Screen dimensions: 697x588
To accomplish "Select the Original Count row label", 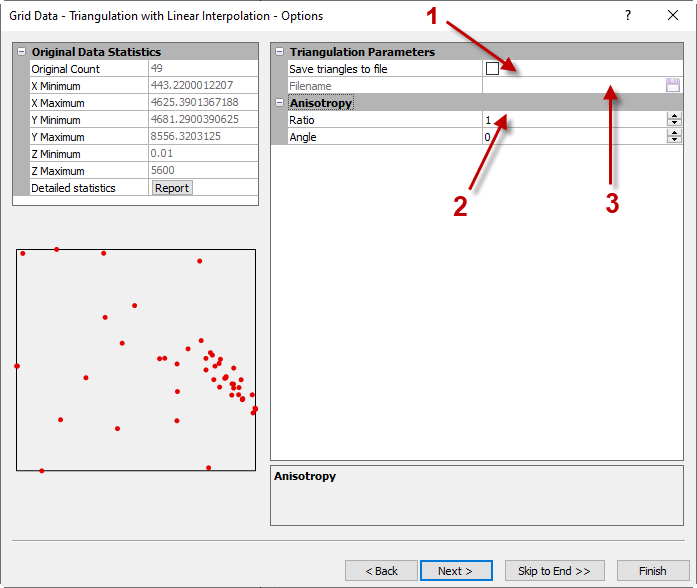I will point(65,69).
